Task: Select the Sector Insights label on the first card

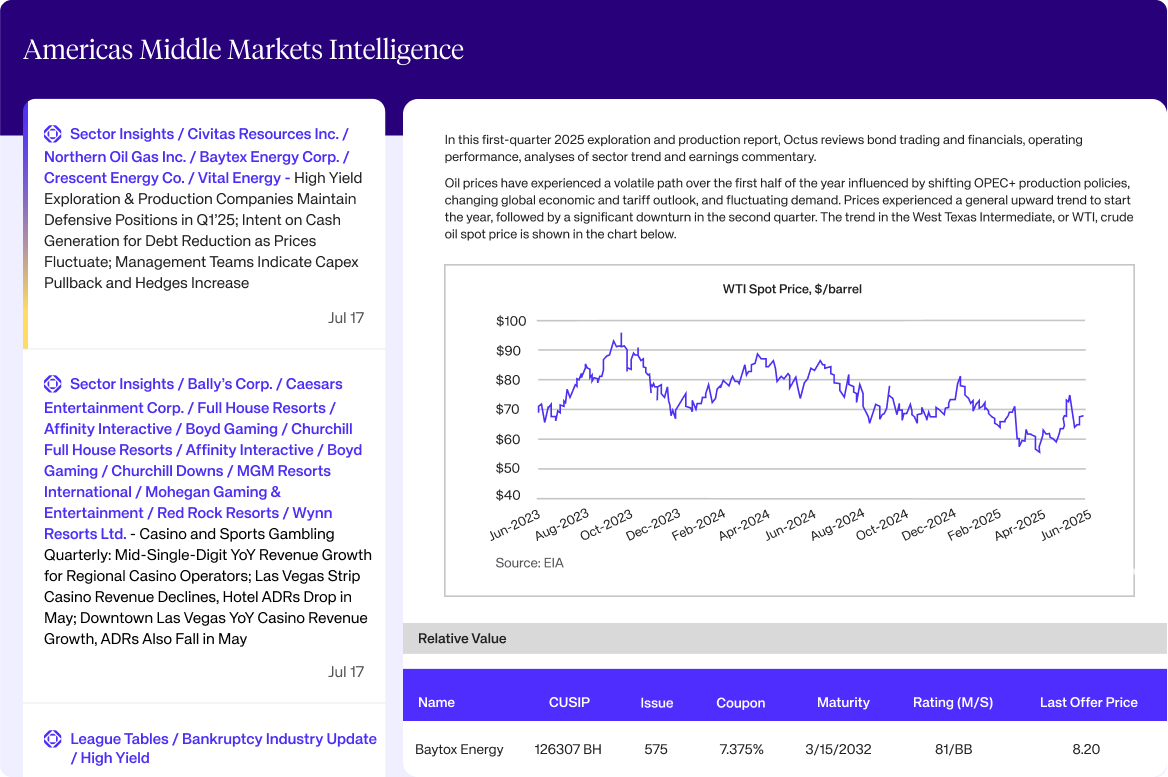Action: click(121, 133)
